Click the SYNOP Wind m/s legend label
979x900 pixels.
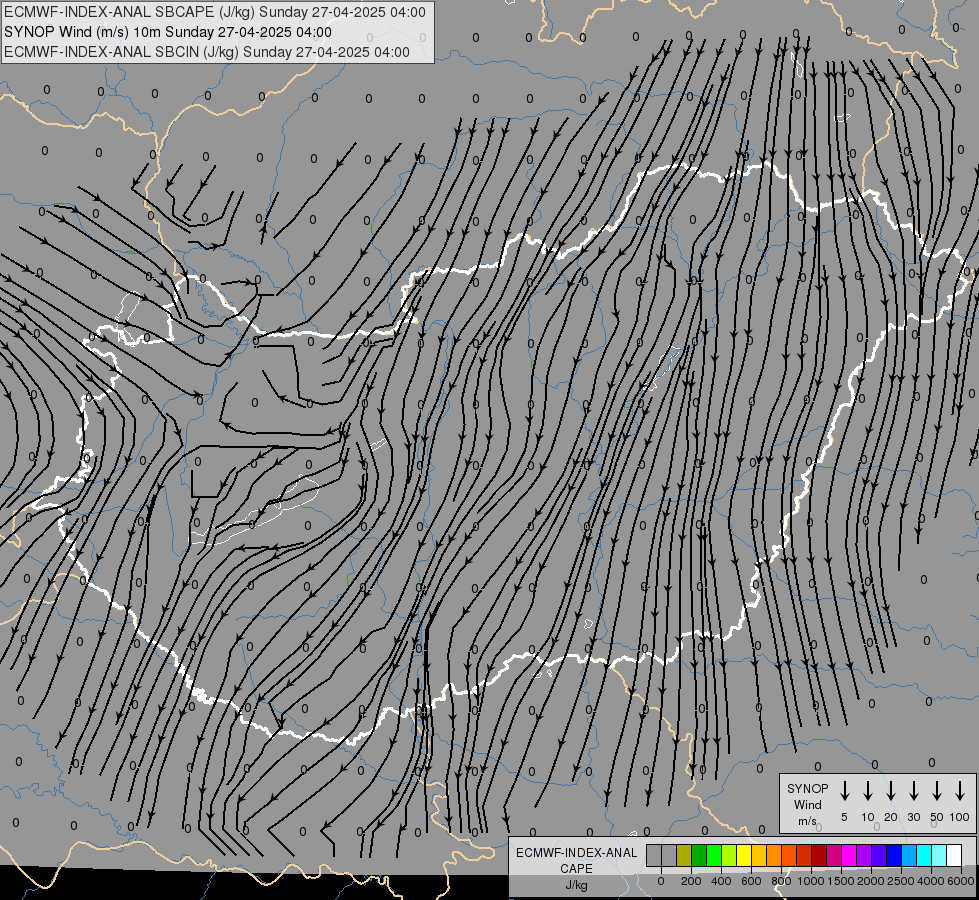click(x=807, y=804)
